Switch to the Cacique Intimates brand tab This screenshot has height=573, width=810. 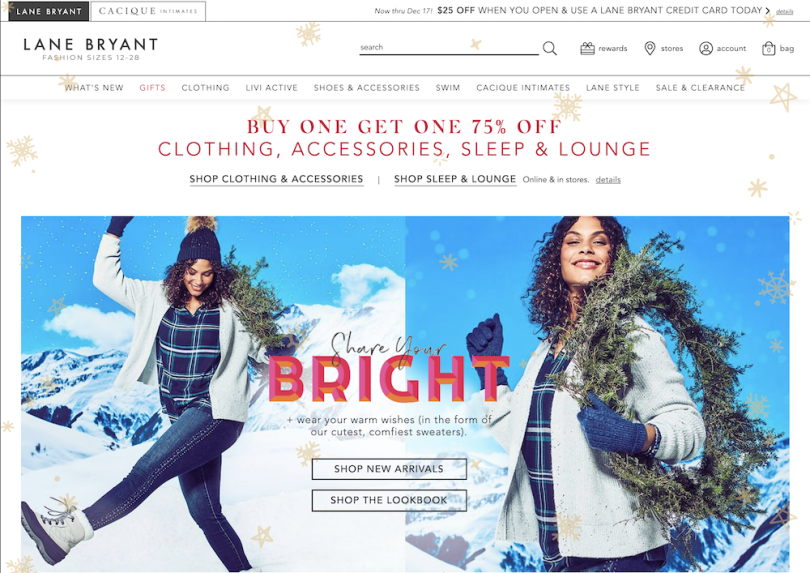pyautogui.click(x=148, y=11)
